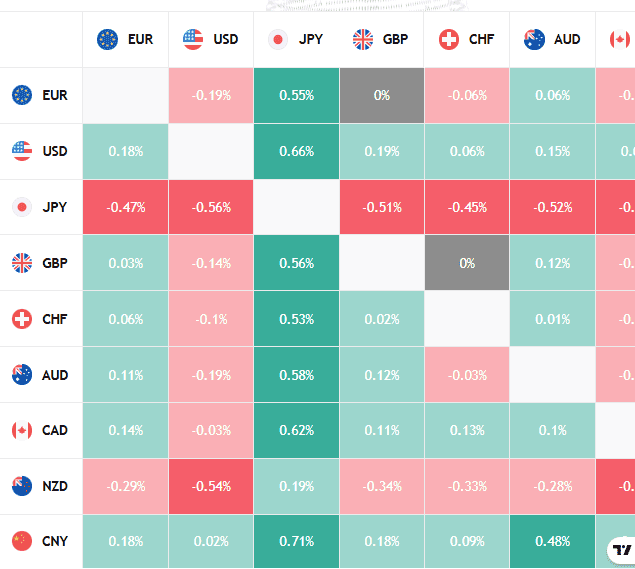Click the CAD flag icon in left column
The height and width of the screenshot is (569, 635).
[21, 430]
